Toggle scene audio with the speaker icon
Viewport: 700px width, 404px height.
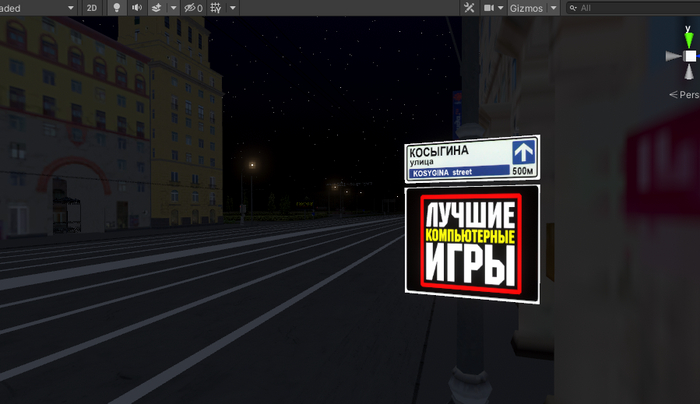[137, 8]
